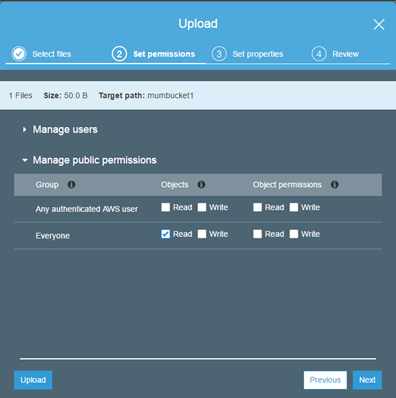The height and width of the screenshot is (398, 396).
Task: Expand the Manage users section arrow
Action: [x=24, y=129]
